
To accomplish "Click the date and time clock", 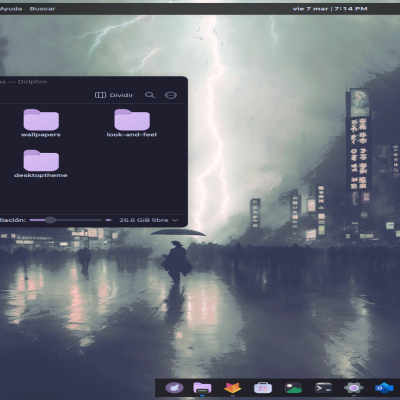I will (330, 9).
